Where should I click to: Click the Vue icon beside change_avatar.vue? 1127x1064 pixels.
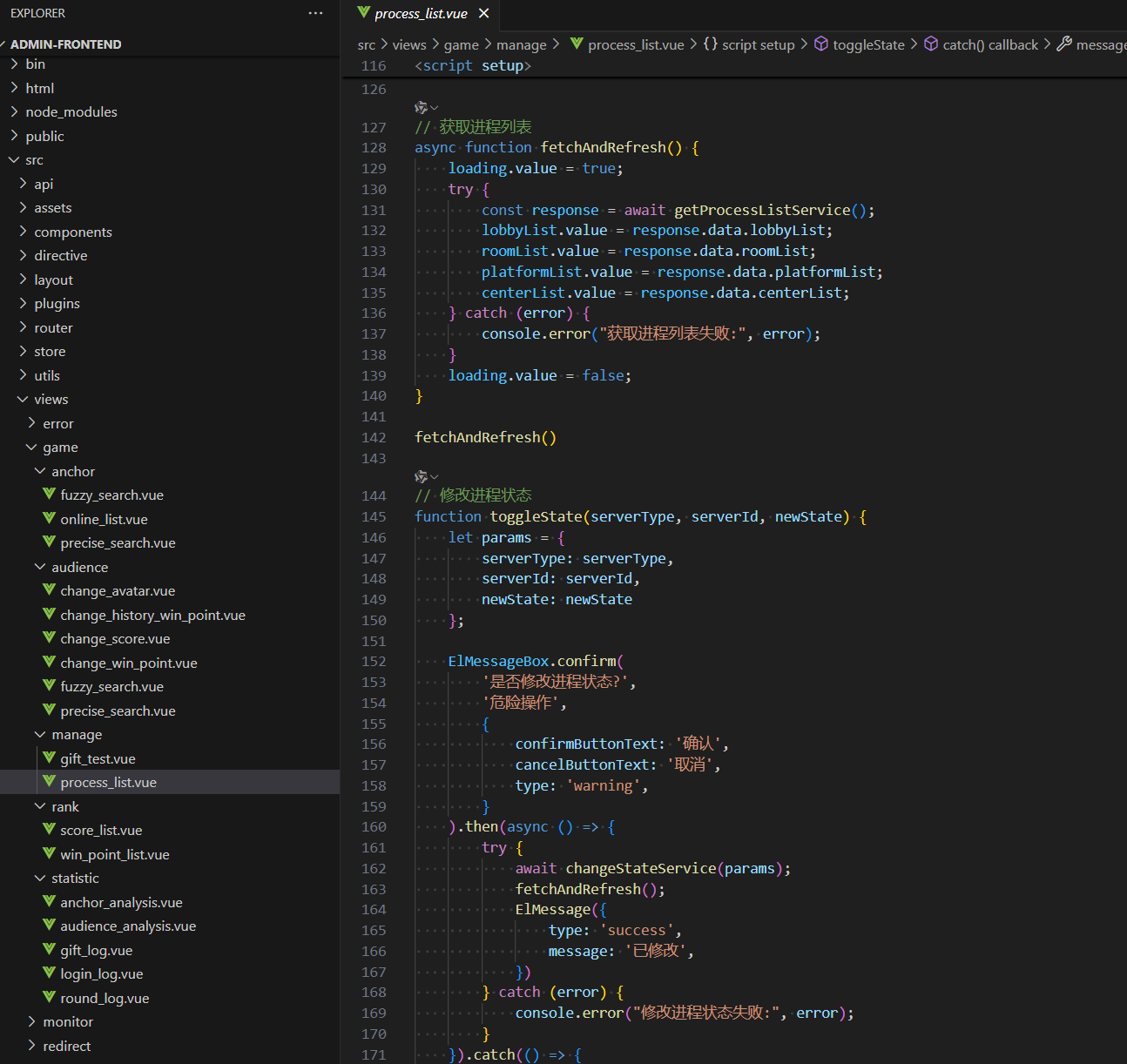[x=50, y=590]
